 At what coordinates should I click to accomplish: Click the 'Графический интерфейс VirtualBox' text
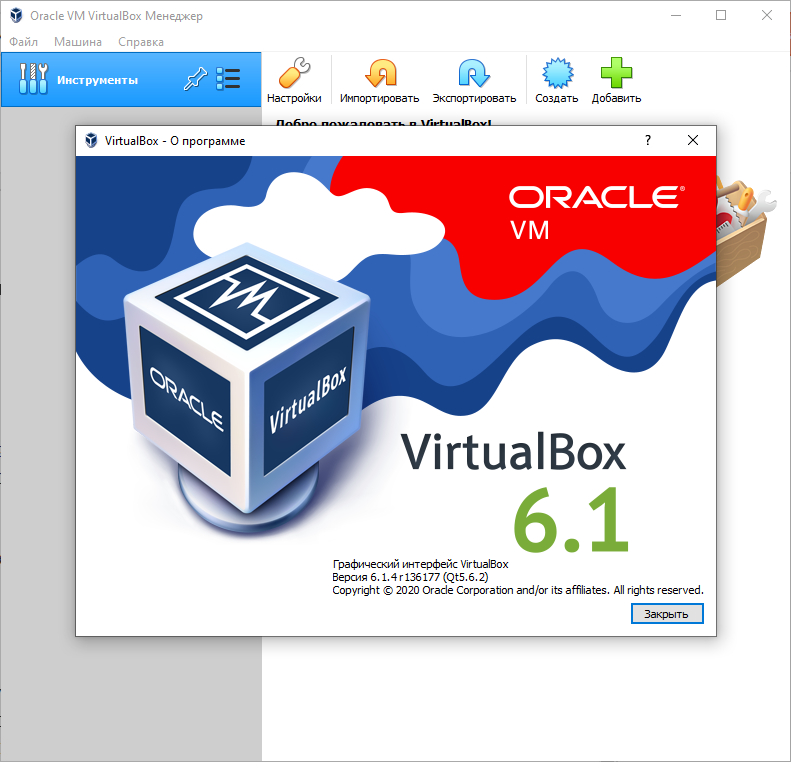[420, 564]
